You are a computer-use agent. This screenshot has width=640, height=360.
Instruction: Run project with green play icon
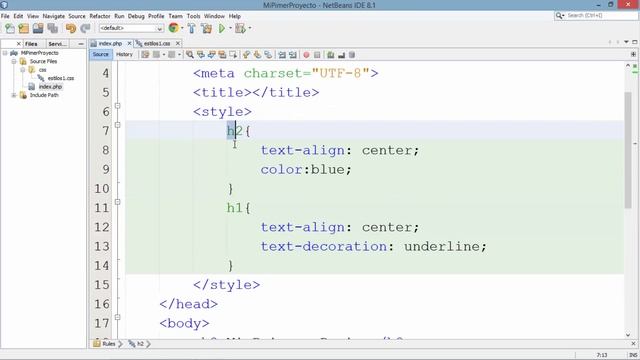pyautogui.click(x=222, y=28)
